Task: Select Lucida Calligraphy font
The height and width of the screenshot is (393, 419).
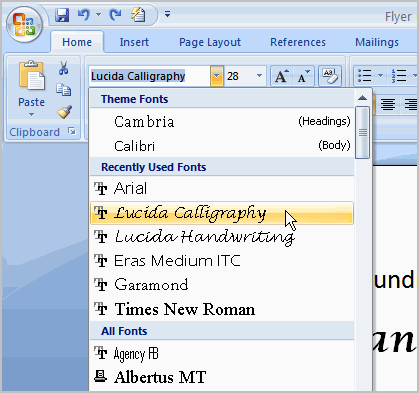Action: [x=222, y=213]
